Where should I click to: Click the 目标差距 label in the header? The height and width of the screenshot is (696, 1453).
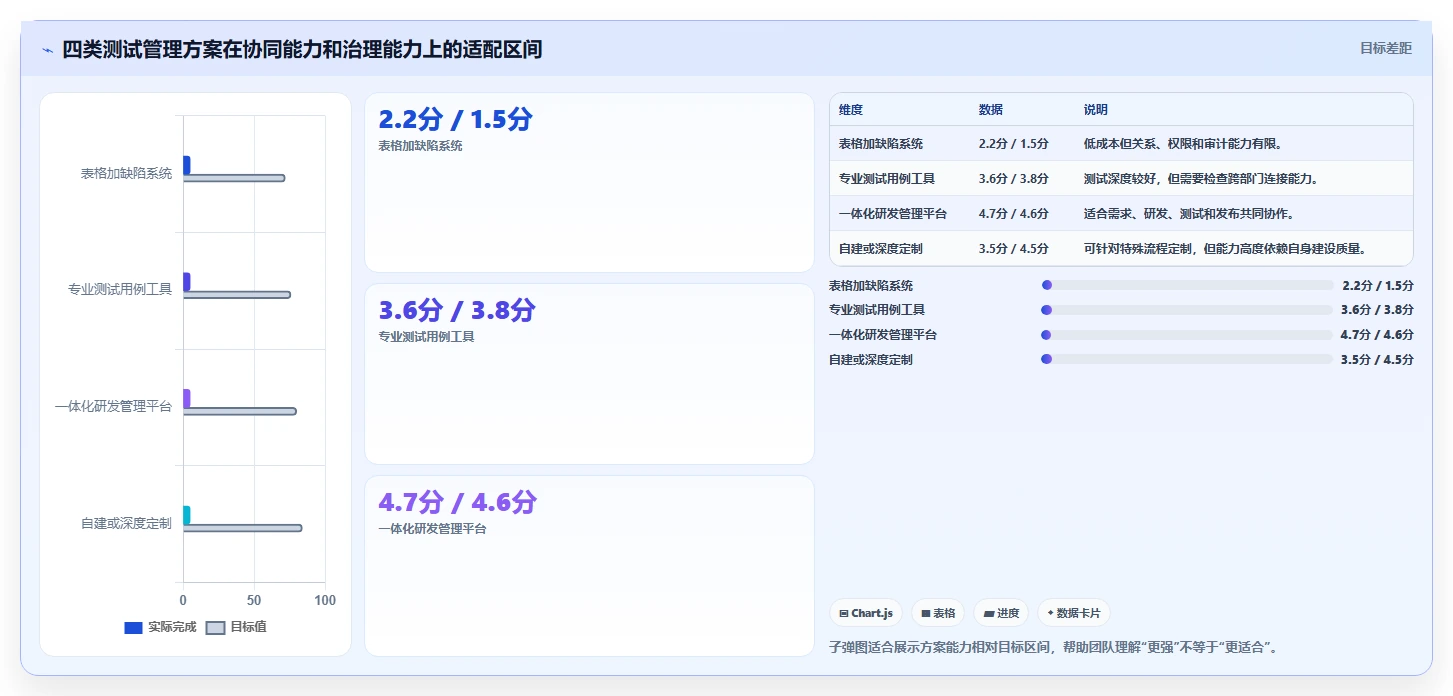click(1386, 48)
